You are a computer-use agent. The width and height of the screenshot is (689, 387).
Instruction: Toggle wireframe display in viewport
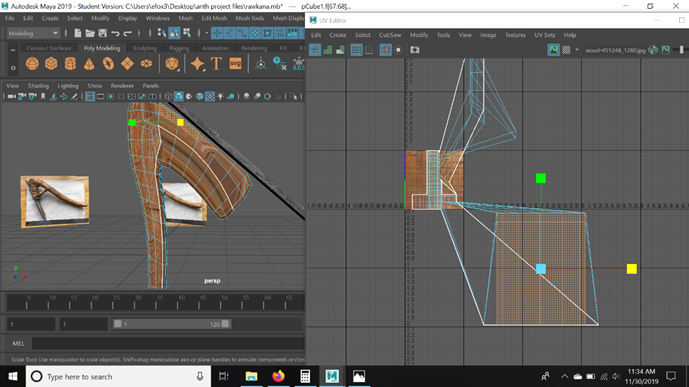168,96
